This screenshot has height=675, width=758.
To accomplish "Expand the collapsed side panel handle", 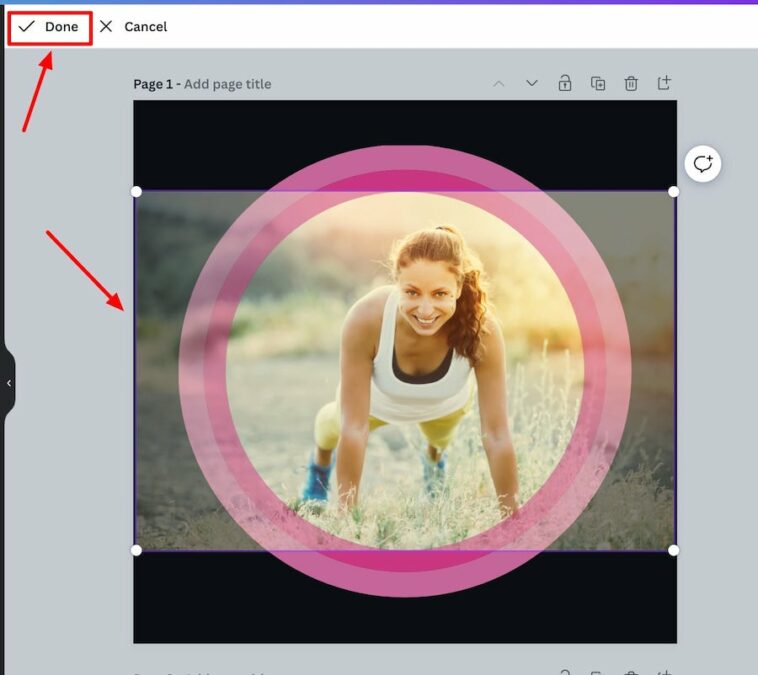I will tap(8, 383).
